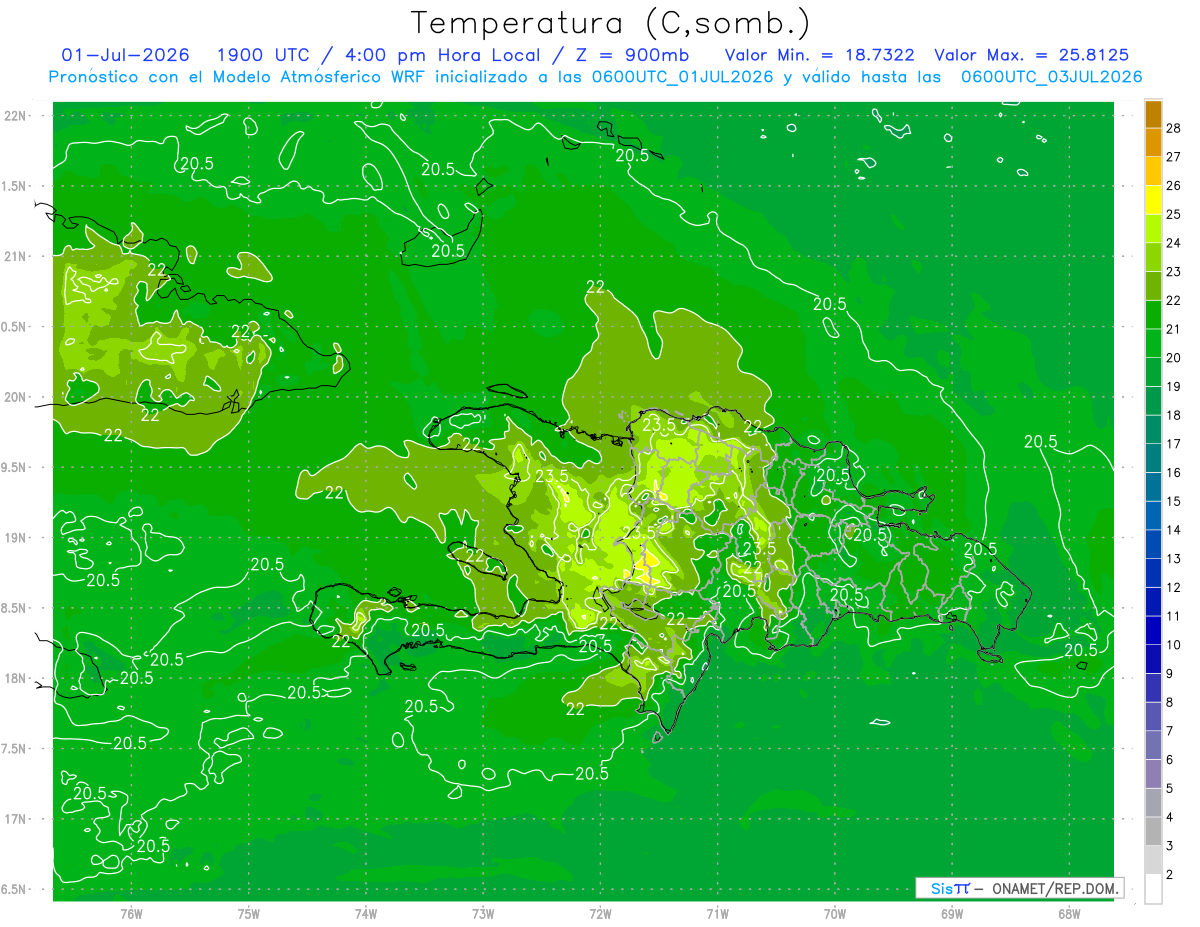This screenshot has height=927, width=1200.
Task: Click legend value label "19"
Action: (1174, 386)
